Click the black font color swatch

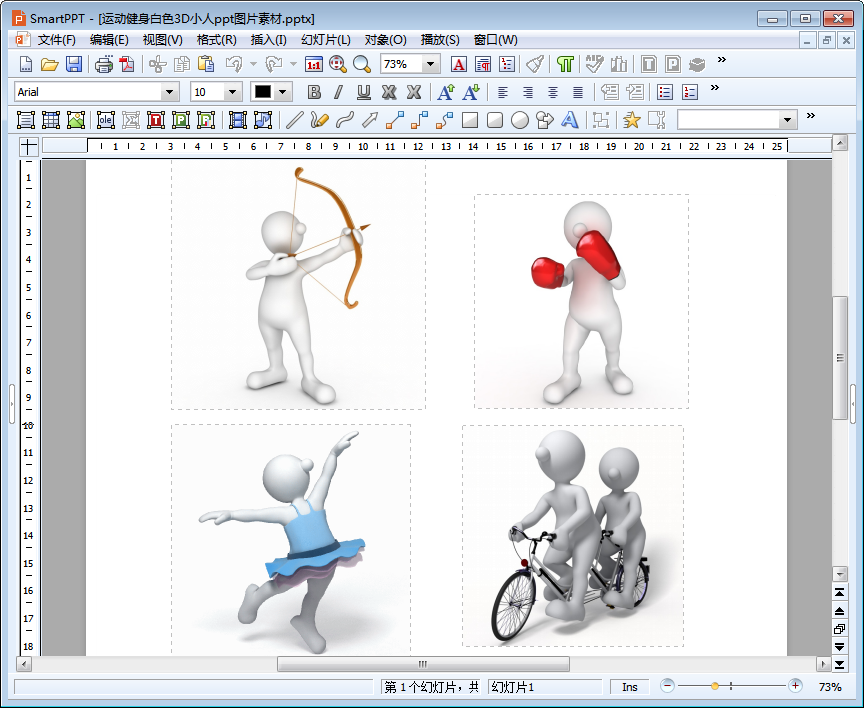click(x=263, y=91)
